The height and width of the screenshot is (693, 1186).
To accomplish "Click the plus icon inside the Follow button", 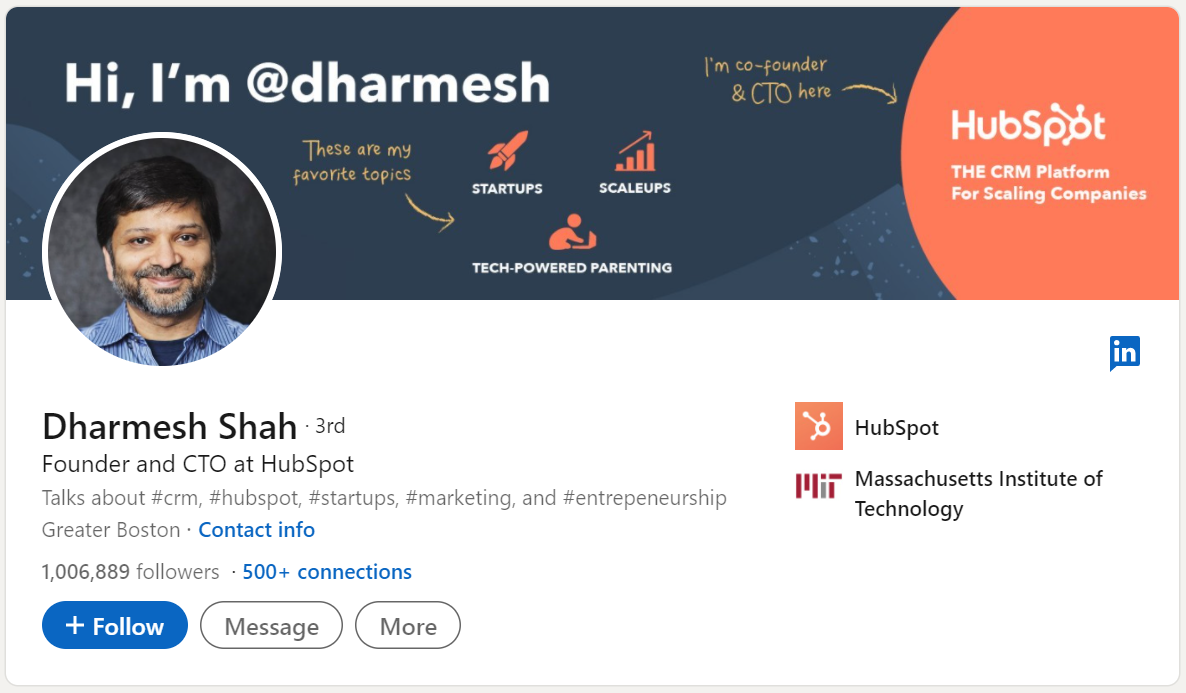I will click(73, 624).
